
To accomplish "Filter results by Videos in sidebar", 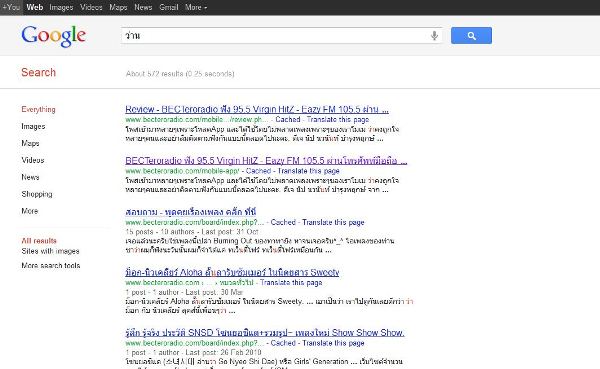I will 33,160.
